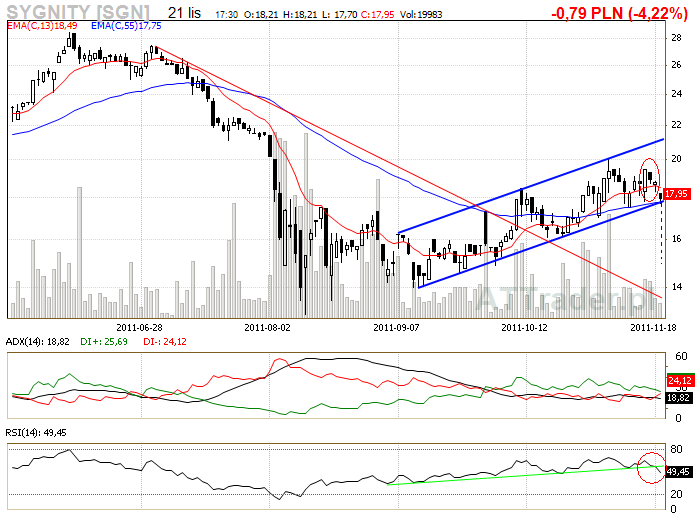Click the 16 price axis label
The width and height of the screenshot is (700, 522).
click(676, 239)
